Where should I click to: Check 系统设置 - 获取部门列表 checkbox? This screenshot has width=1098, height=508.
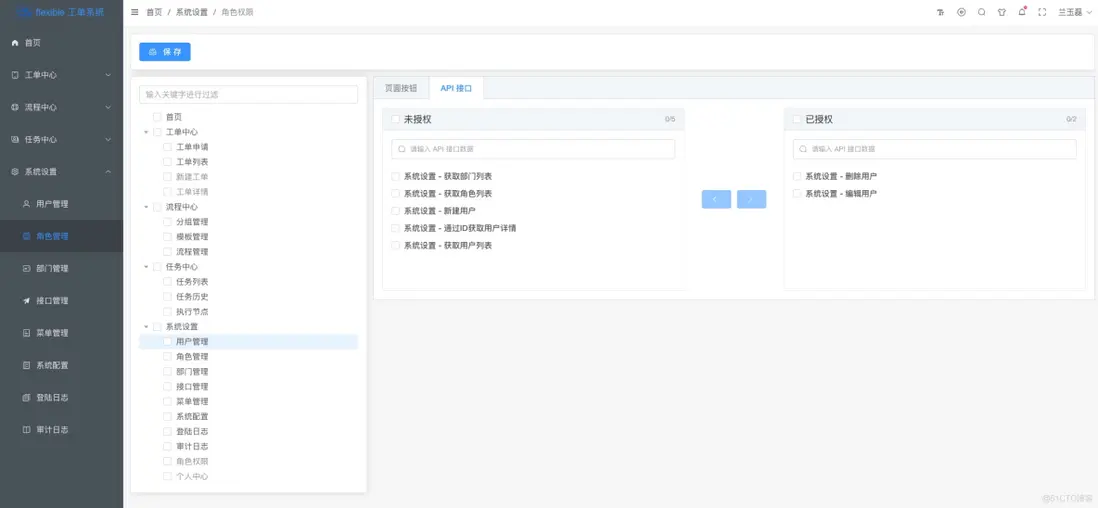coord(396,177)
